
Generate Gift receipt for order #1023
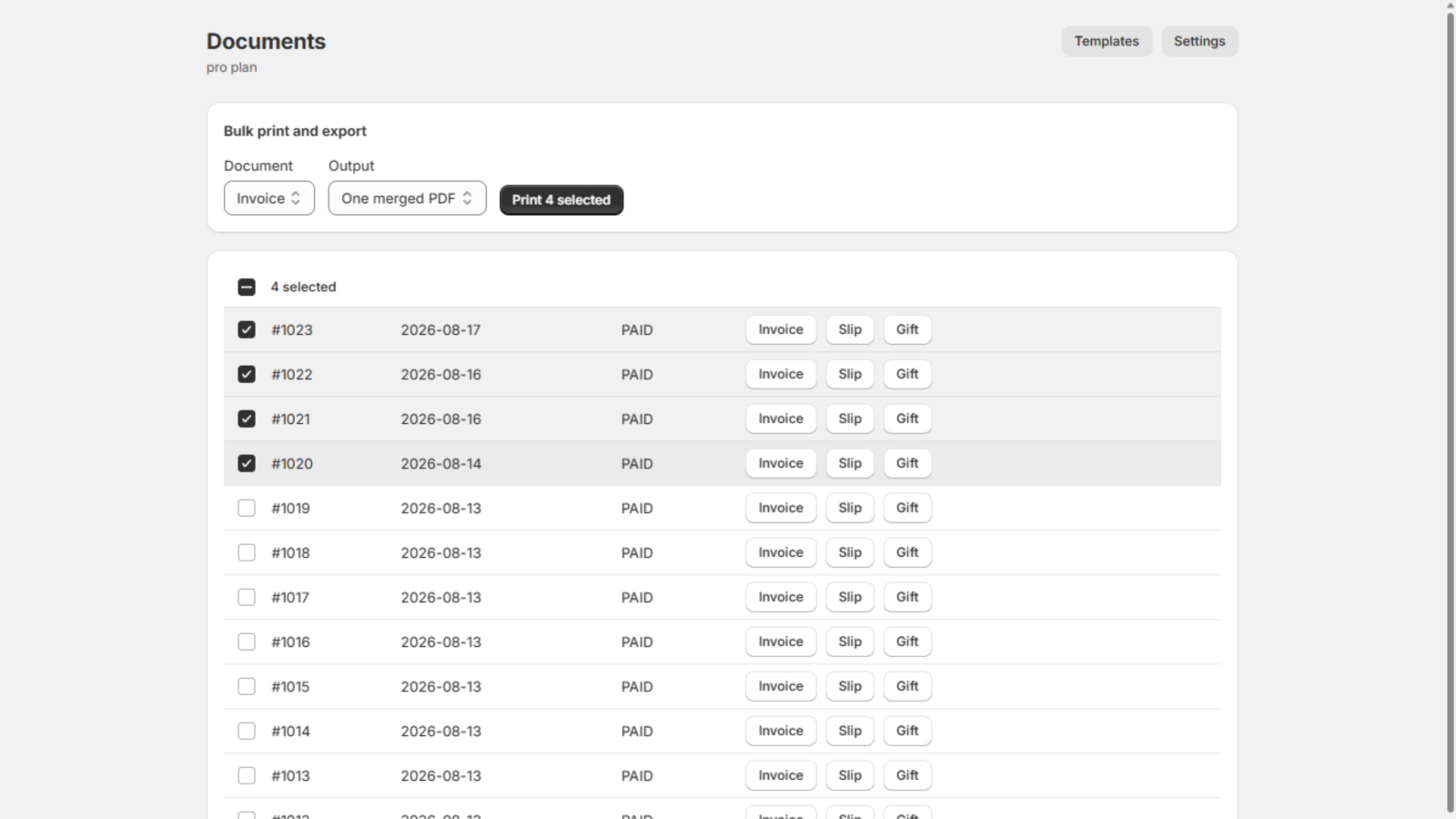tap(907, 329)
